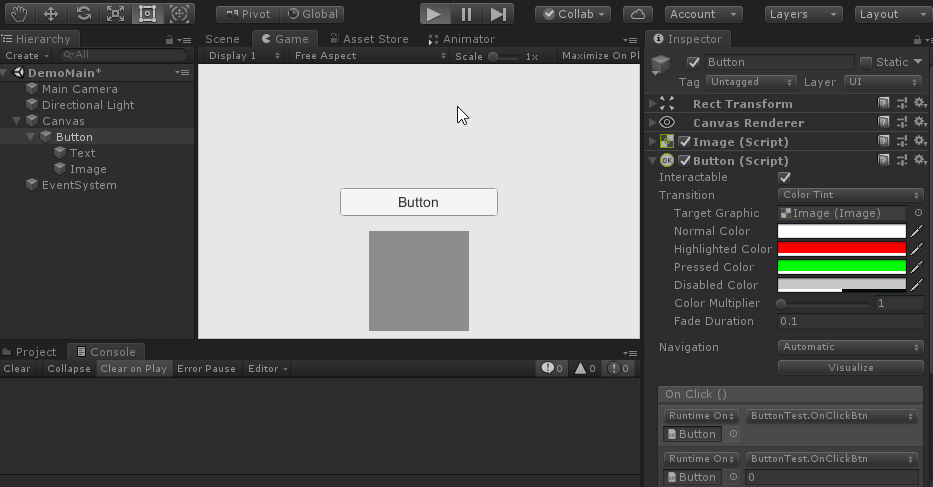Collapse the Button node in Hierarchy
The width and height of the screenshot is (933, 487).
pos(30,137)
